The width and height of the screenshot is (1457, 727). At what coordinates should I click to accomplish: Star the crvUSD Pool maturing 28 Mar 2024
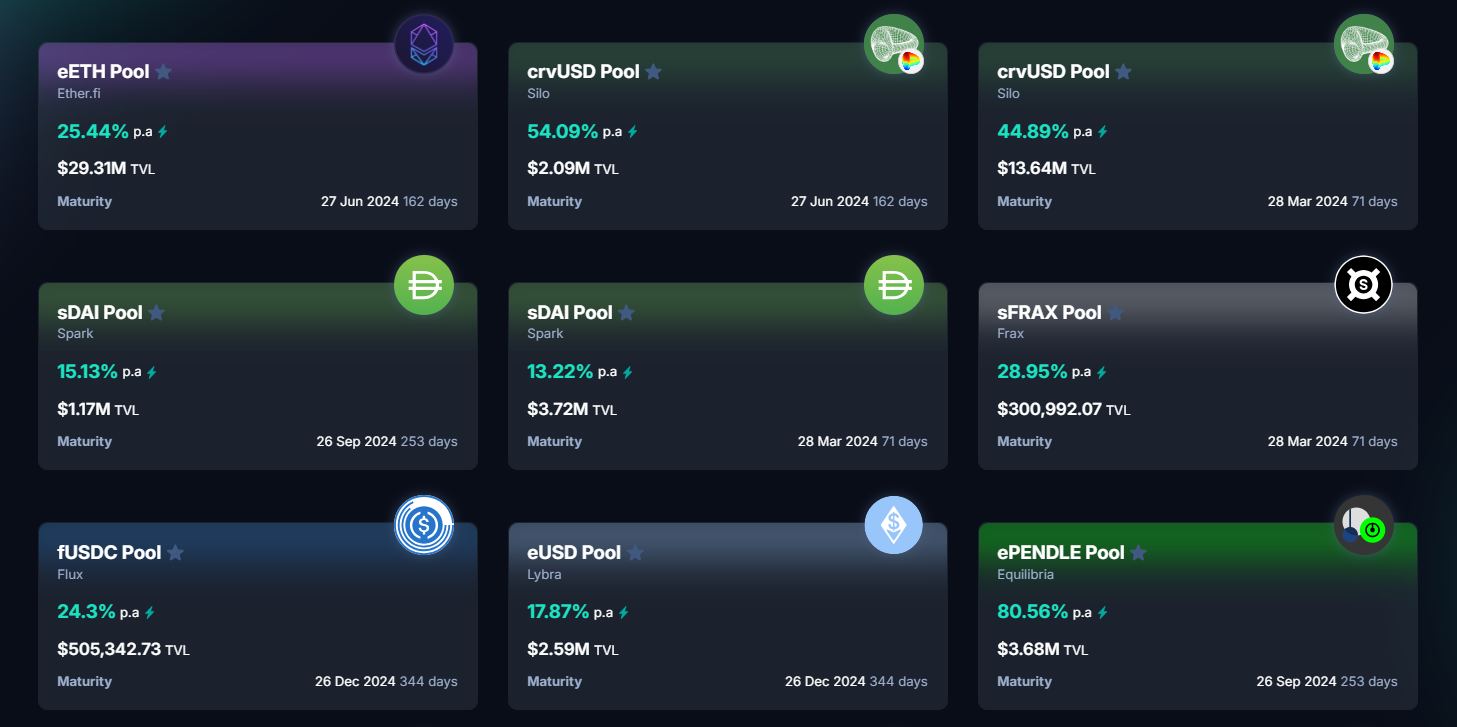(1123, 72)
